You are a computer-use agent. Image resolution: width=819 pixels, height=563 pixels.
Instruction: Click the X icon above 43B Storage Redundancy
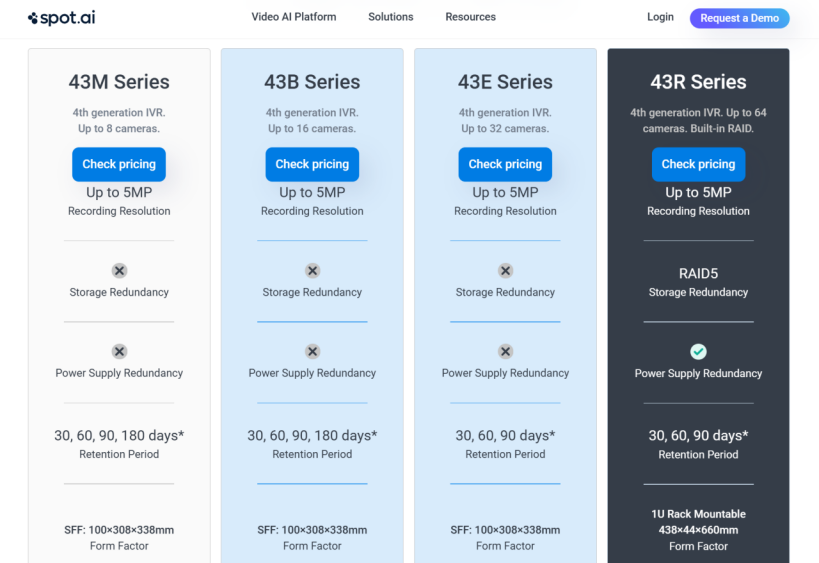click(312, 271)
